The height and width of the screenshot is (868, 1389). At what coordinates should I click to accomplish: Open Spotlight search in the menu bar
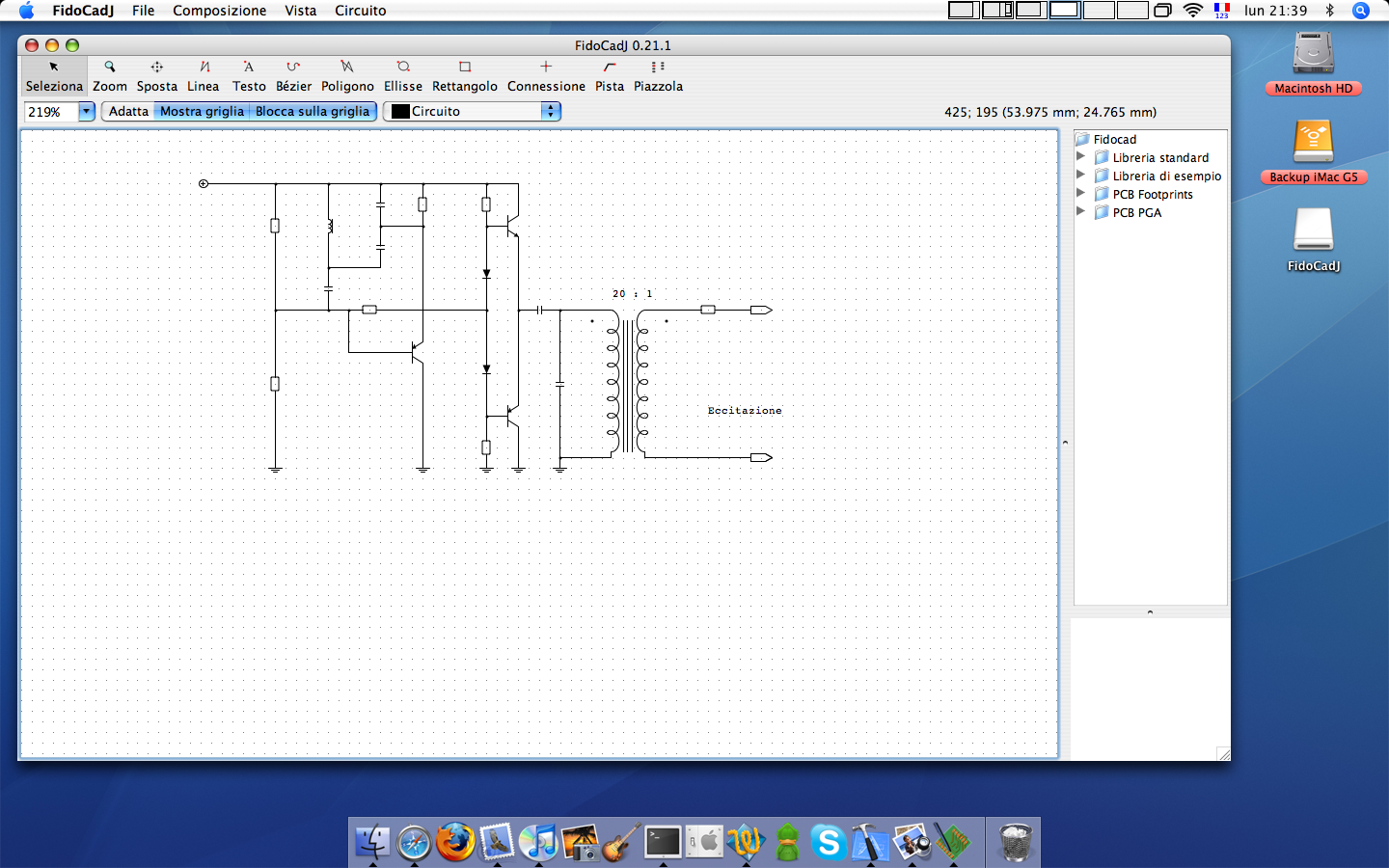[x=1361, y=11]
